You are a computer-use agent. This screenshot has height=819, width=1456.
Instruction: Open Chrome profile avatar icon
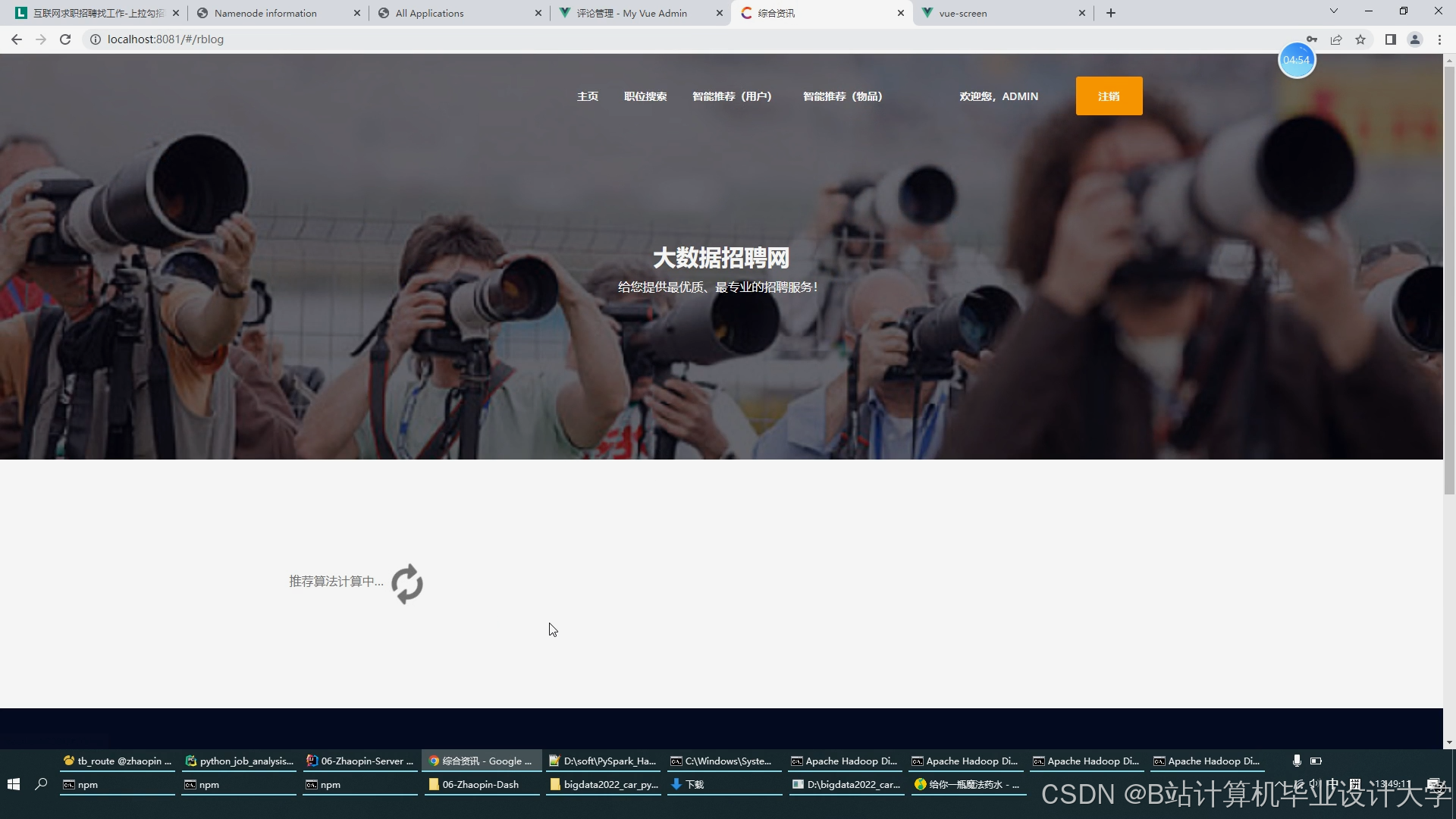[1414, 39]
